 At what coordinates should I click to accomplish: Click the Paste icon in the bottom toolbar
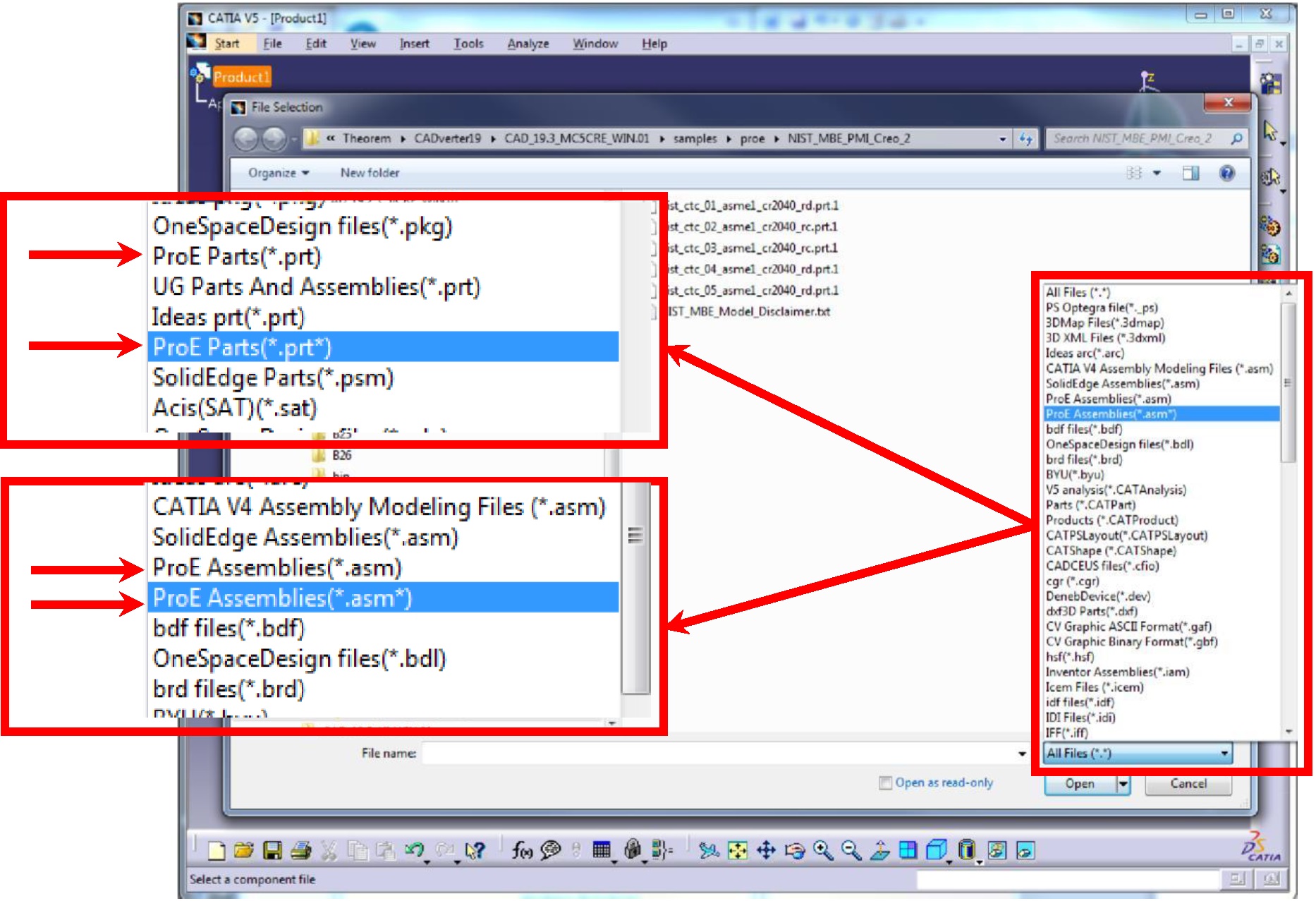[x=385, y=851]
